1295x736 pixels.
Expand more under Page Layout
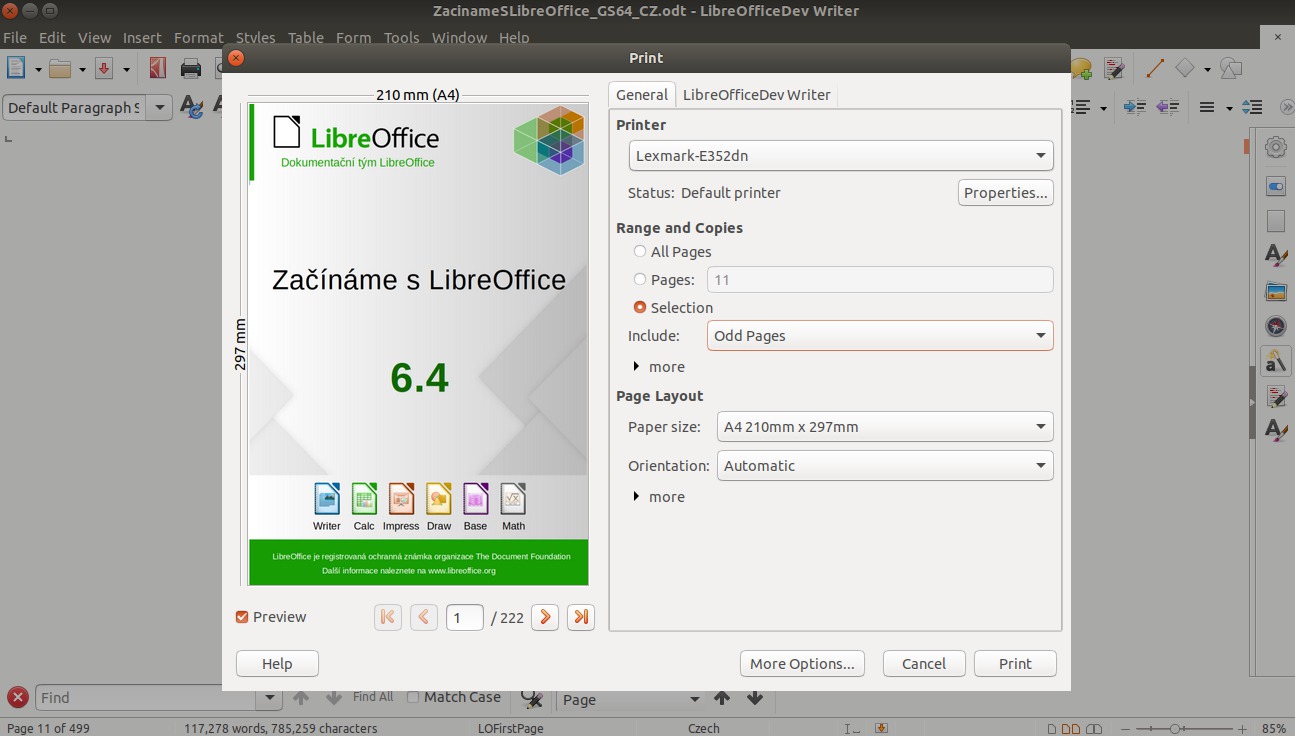tap(659, 496)
